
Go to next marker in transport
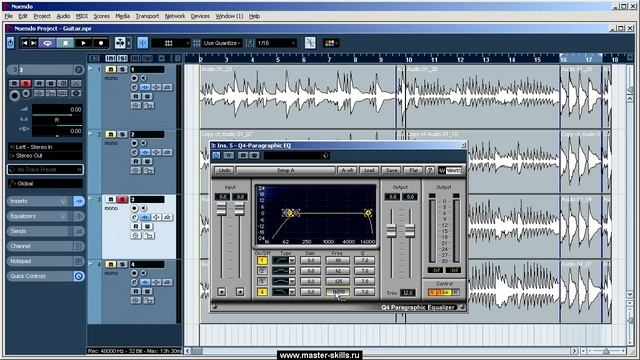(34, 43)
